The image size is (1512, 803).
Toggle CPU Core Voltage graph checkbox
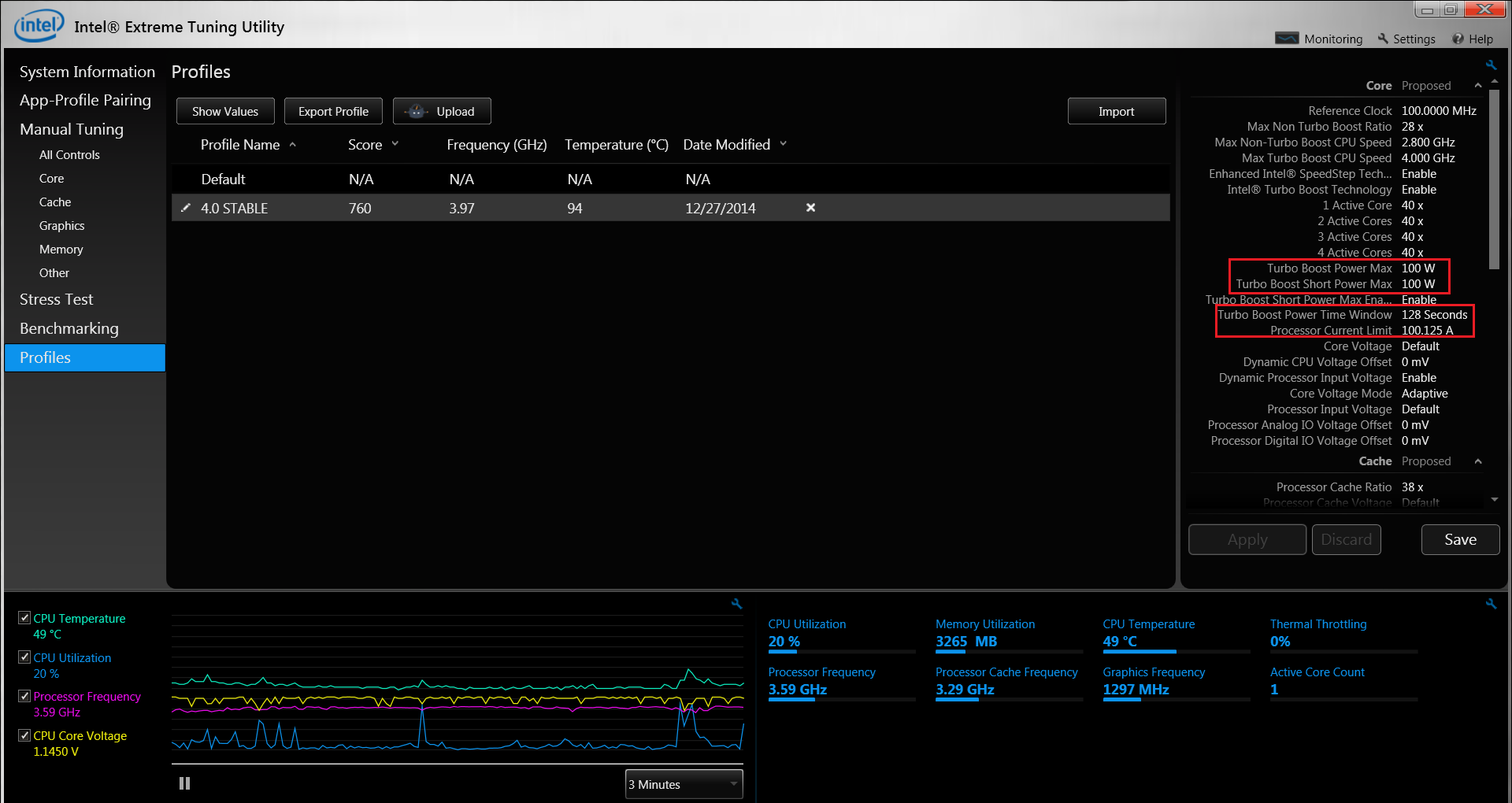(x=24, y=735)
